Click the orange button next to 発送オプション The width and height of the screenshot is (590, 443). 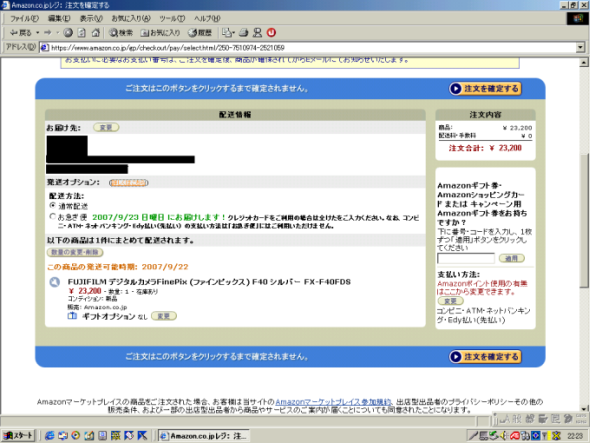(129, 183)
